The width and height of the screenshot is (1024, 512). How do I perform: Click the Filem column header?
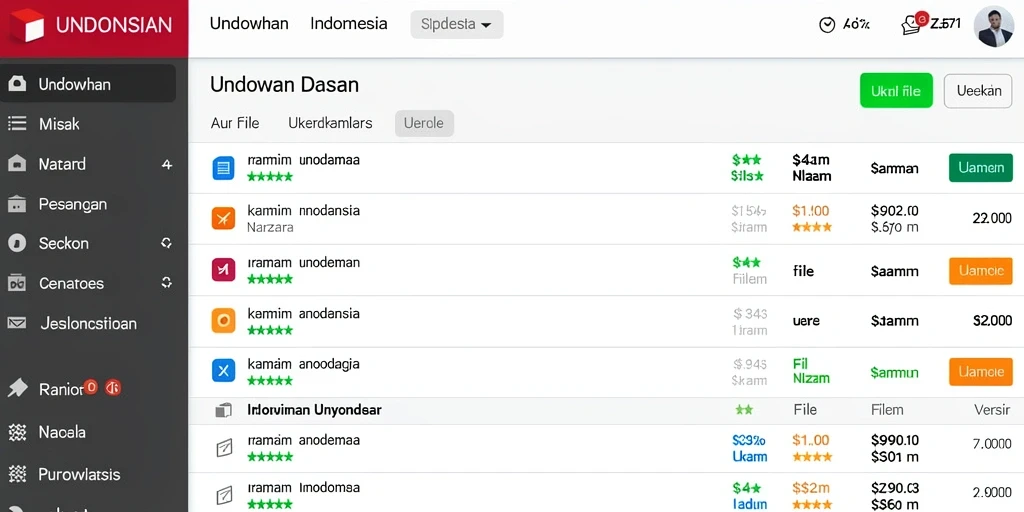click(887, 409)
